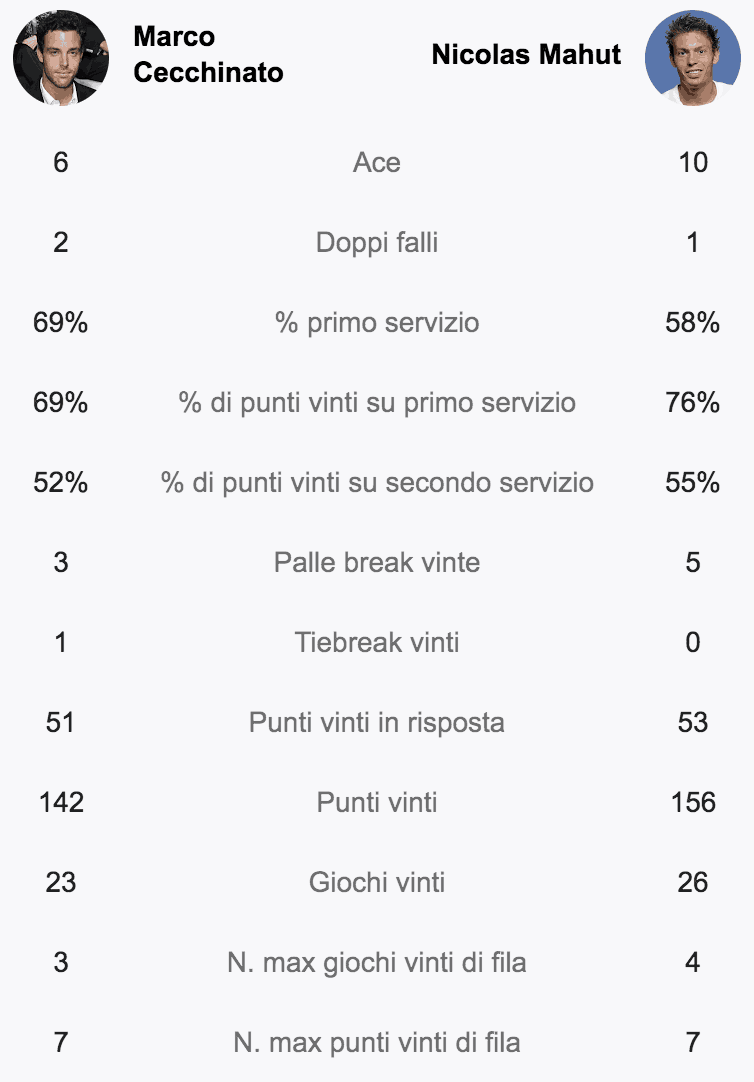Screen dimensions: 754x1082
Task: Click Cecchinato's 142 Punti vinti value
Action: (x=61, y=803)
